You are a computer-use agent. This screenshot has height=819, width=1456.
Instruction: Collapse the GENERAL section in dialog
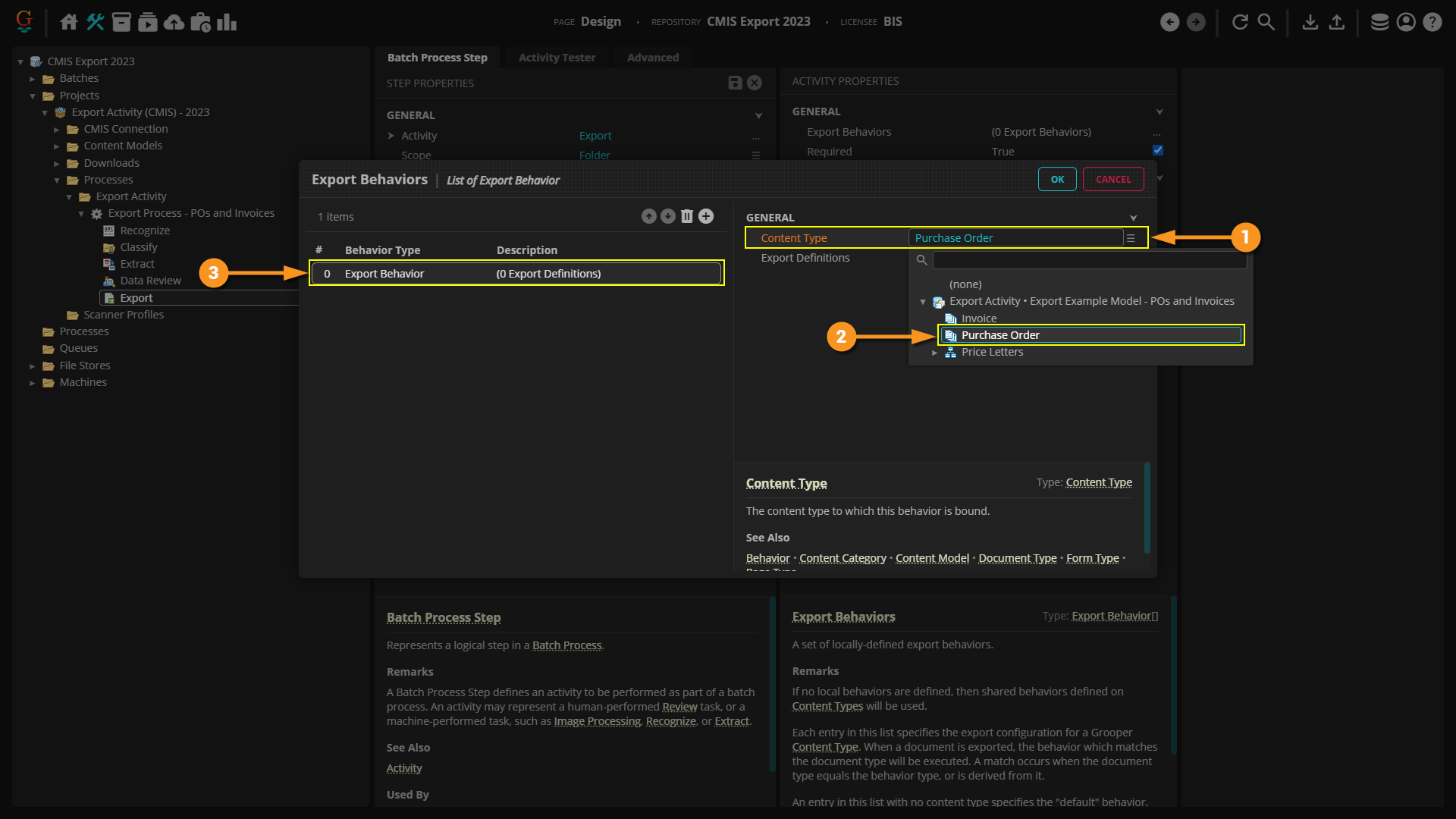click(x=1133, y=218)
